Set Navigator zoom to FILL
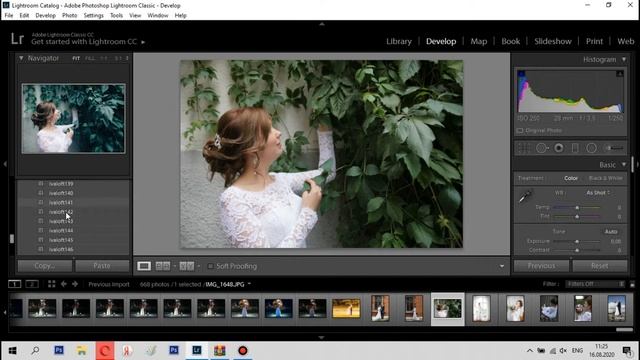640x360 pixels. click(90, 58)
